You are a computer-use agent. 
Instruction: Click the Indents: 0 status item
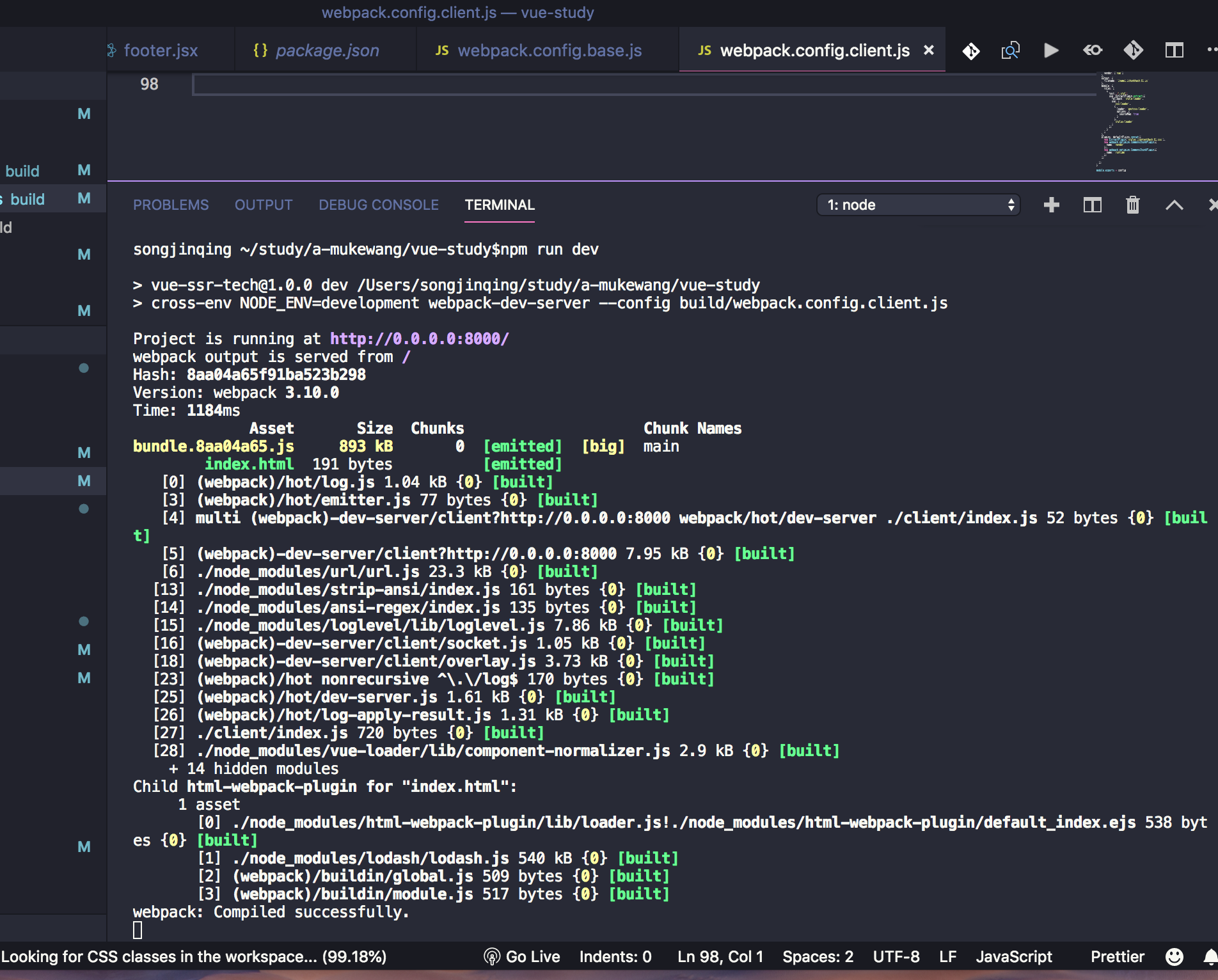[615, 957]
